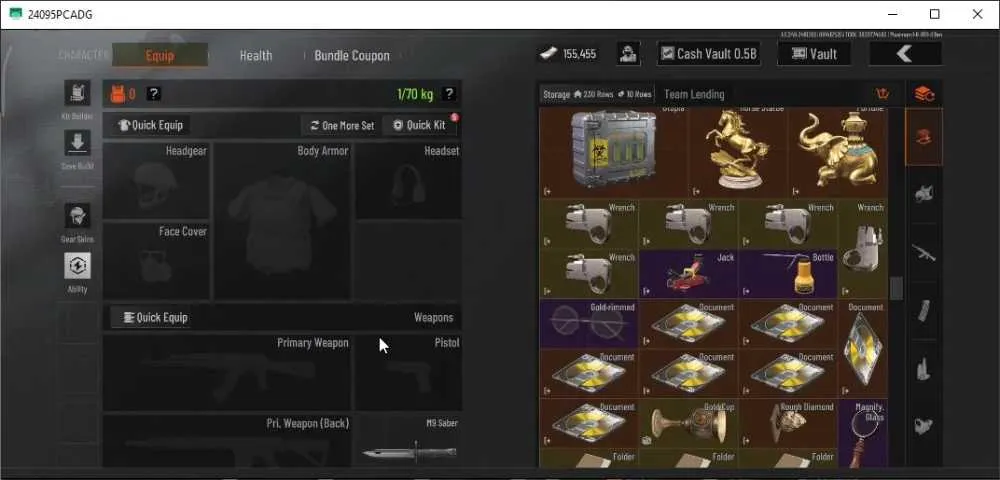The image size is (1000, 480).
Task: Open the Kit Builder icon
Action: [x=77, y=92]
